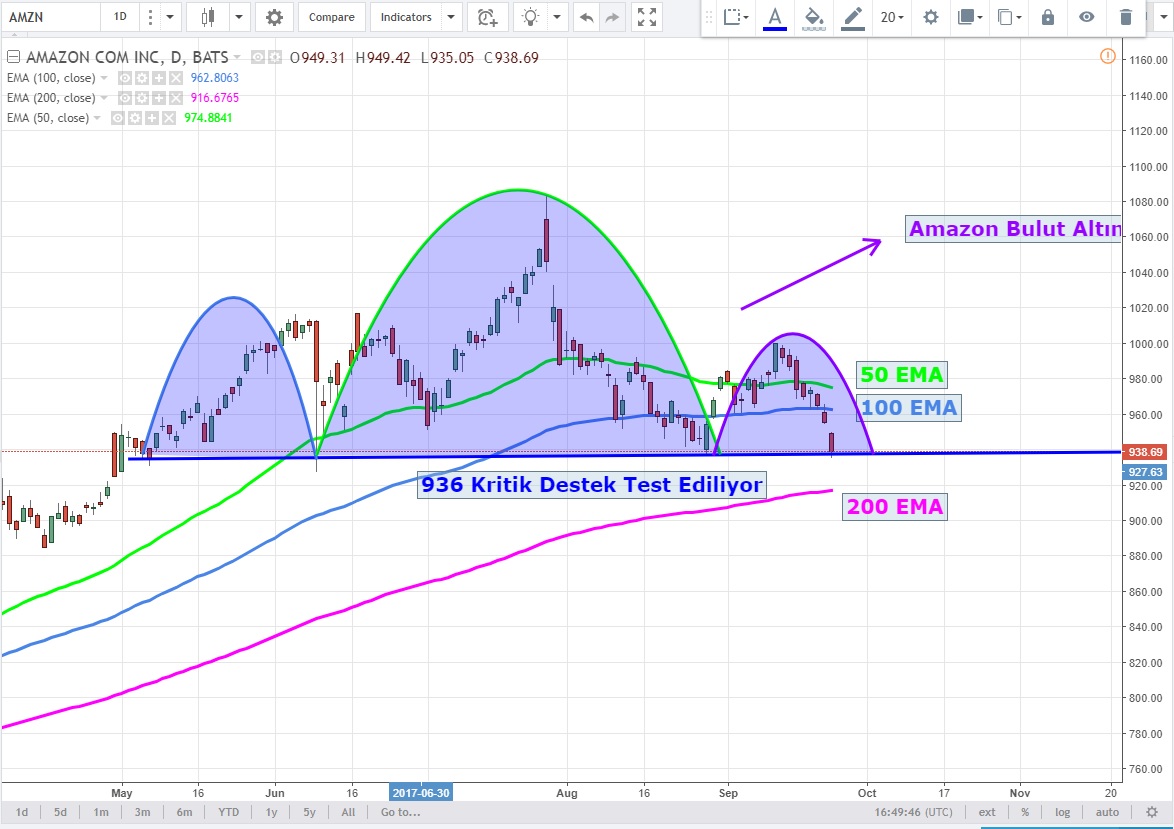Open the font size 20 dropdown
This screenshot has height=829, width=1174.
tap(891, 17)
